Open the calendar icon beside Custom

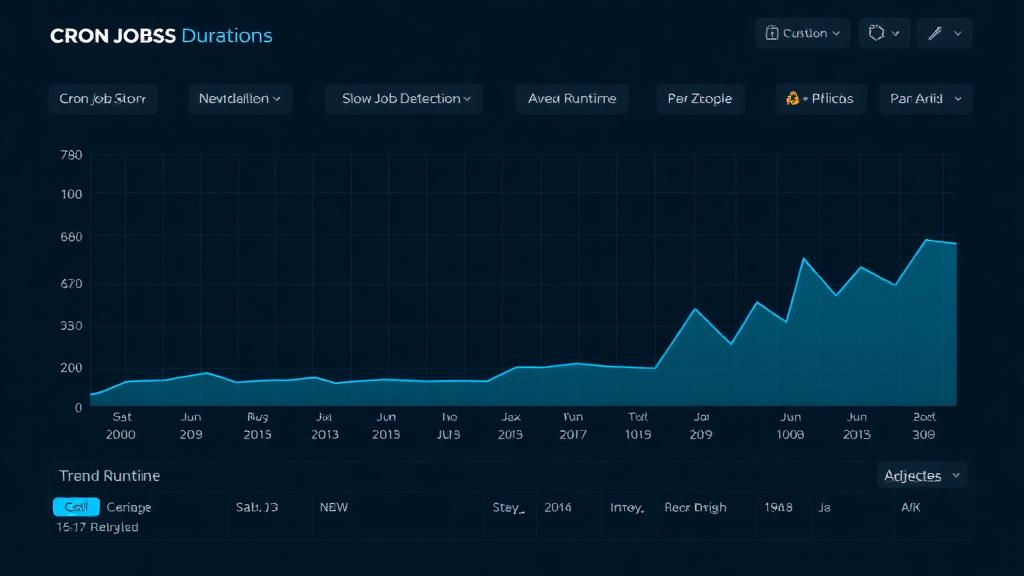(x=774, y=33)
